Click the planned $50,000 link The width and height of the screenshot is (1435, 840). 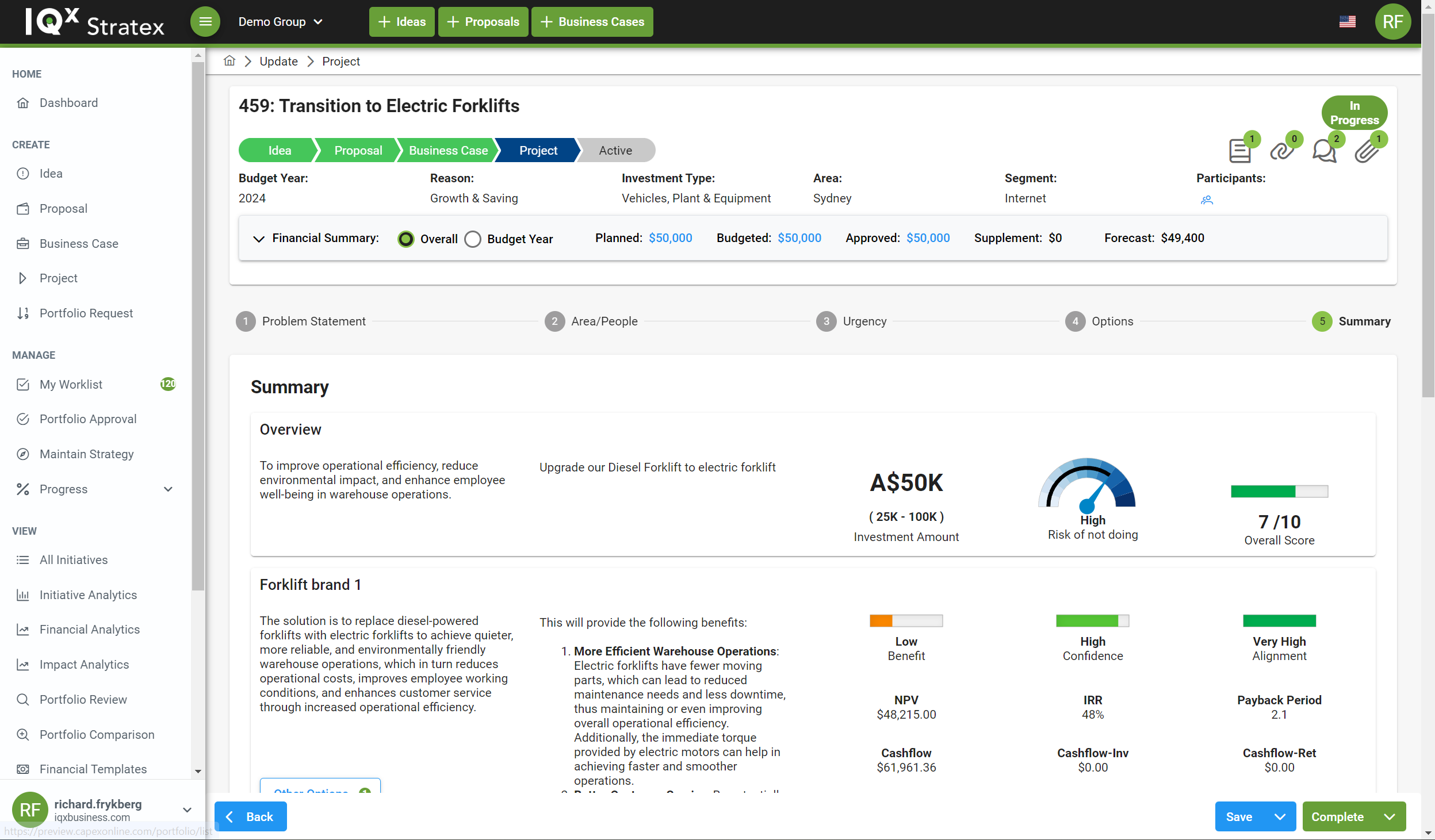point(670,238)
